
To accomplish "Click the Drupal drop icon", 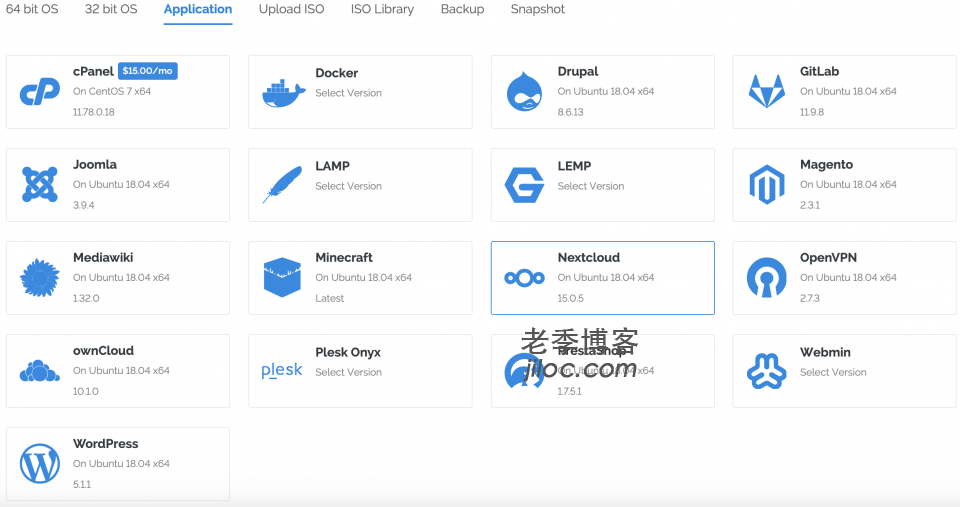I will [x=525, y=92].
